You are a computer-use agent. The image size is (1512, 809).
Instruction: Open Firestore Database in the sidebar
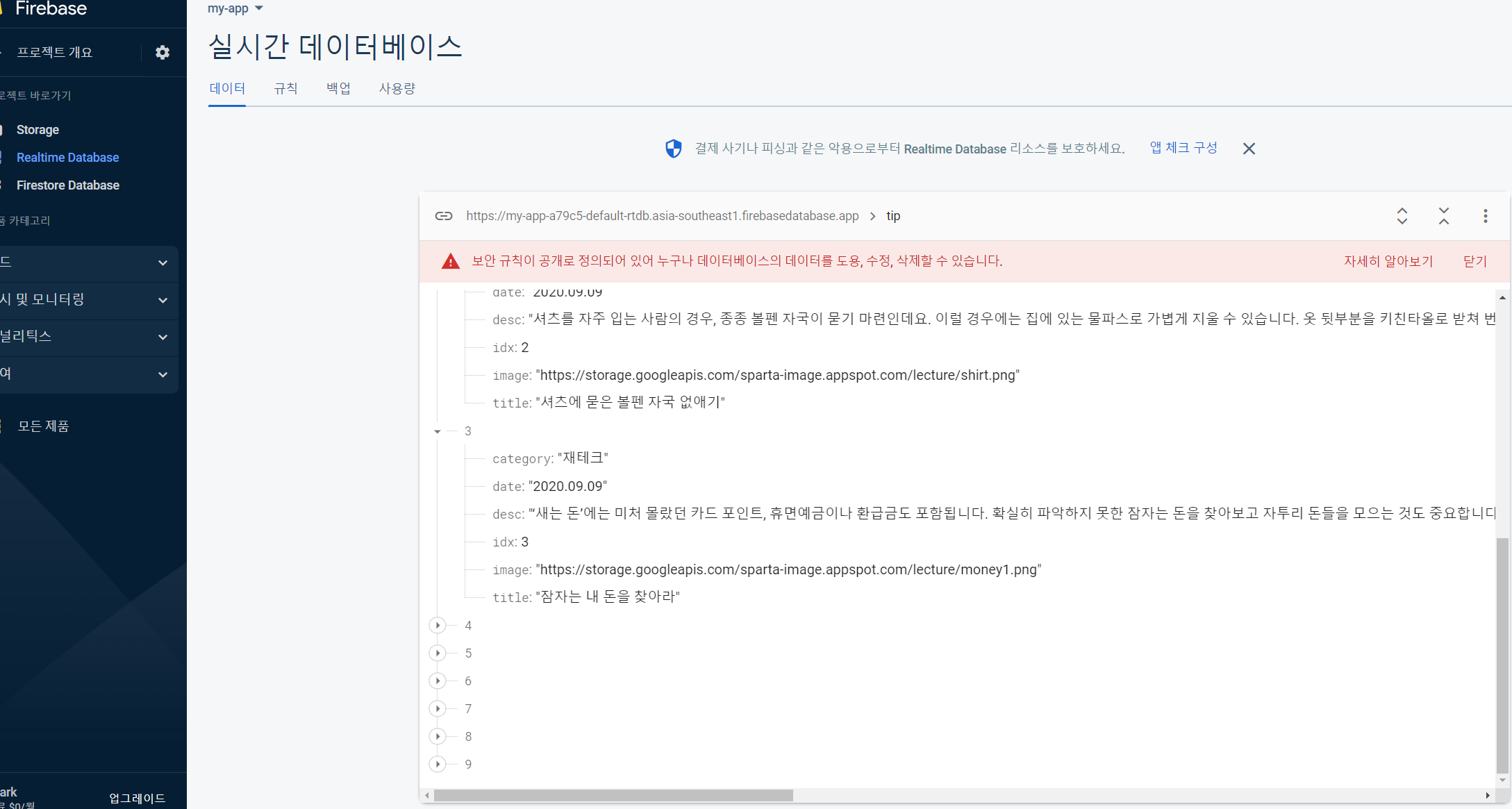67,185
